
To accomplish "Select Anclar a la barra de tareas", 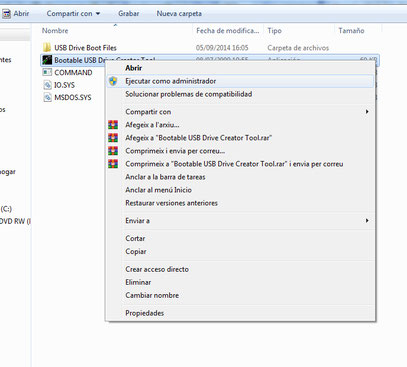I will [240, 177].
